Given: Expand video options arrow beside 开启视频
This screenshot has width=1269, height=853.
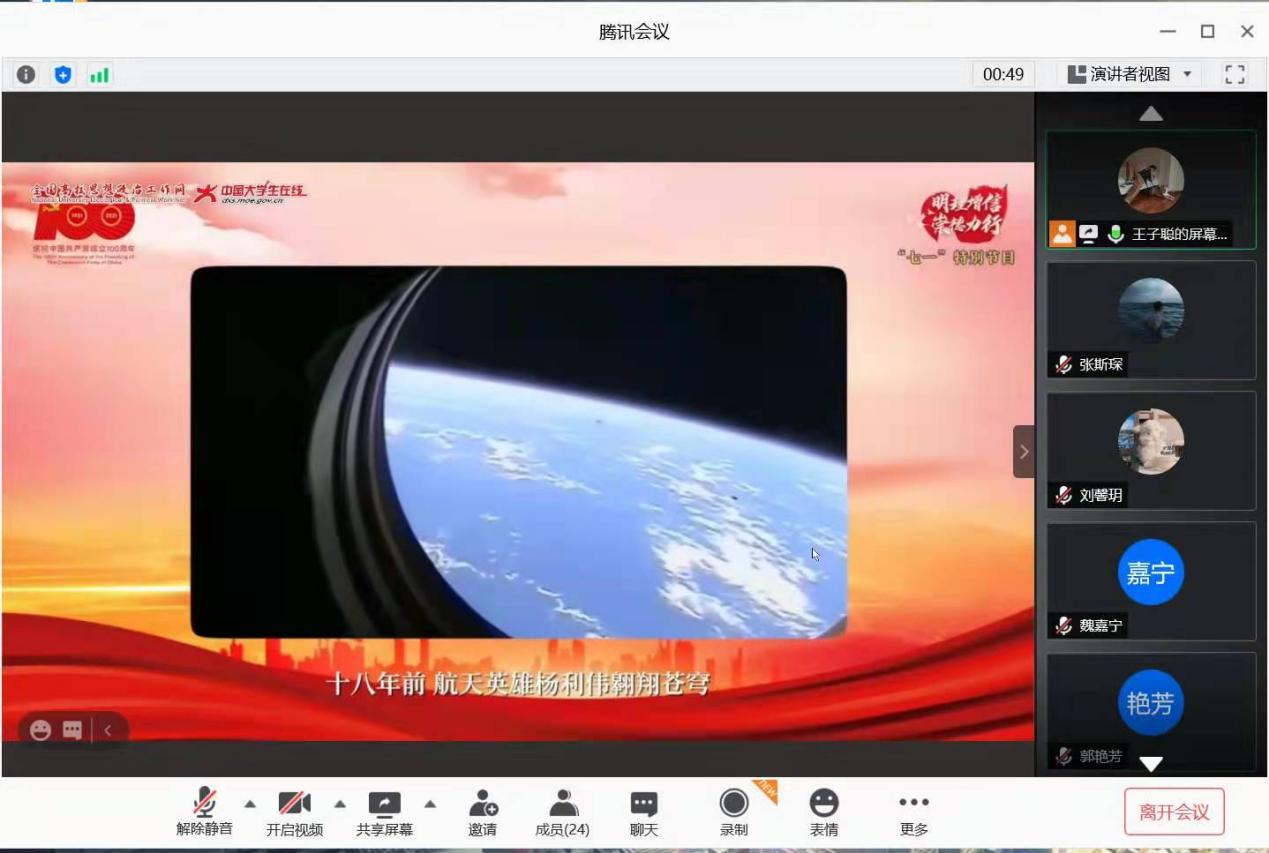Looking at the screenshot, I should tap(340, 803).
